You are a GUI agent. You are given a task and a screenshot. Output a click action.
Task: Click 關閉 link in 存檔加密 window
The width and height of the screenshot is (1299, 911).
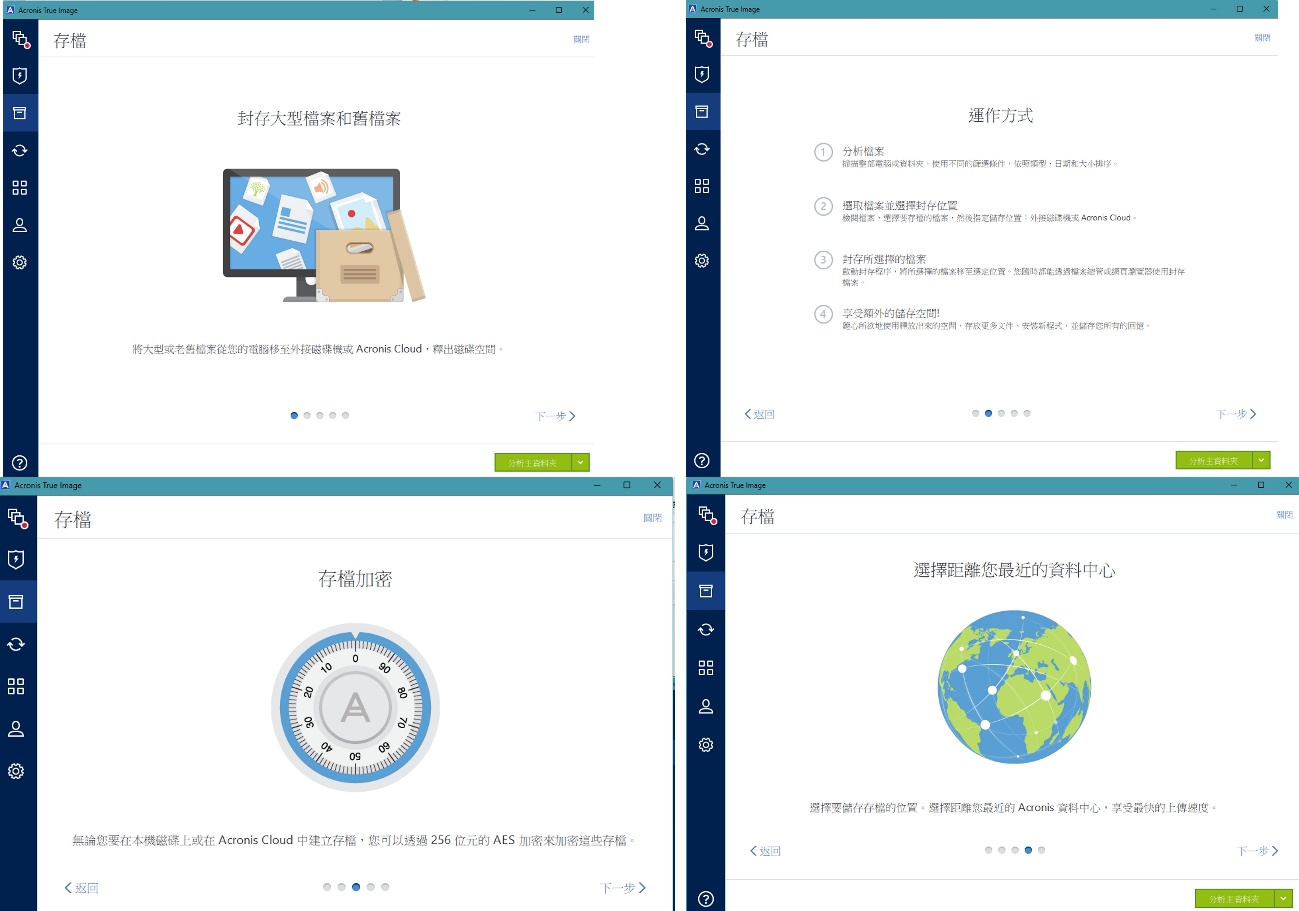click(653, 518)
